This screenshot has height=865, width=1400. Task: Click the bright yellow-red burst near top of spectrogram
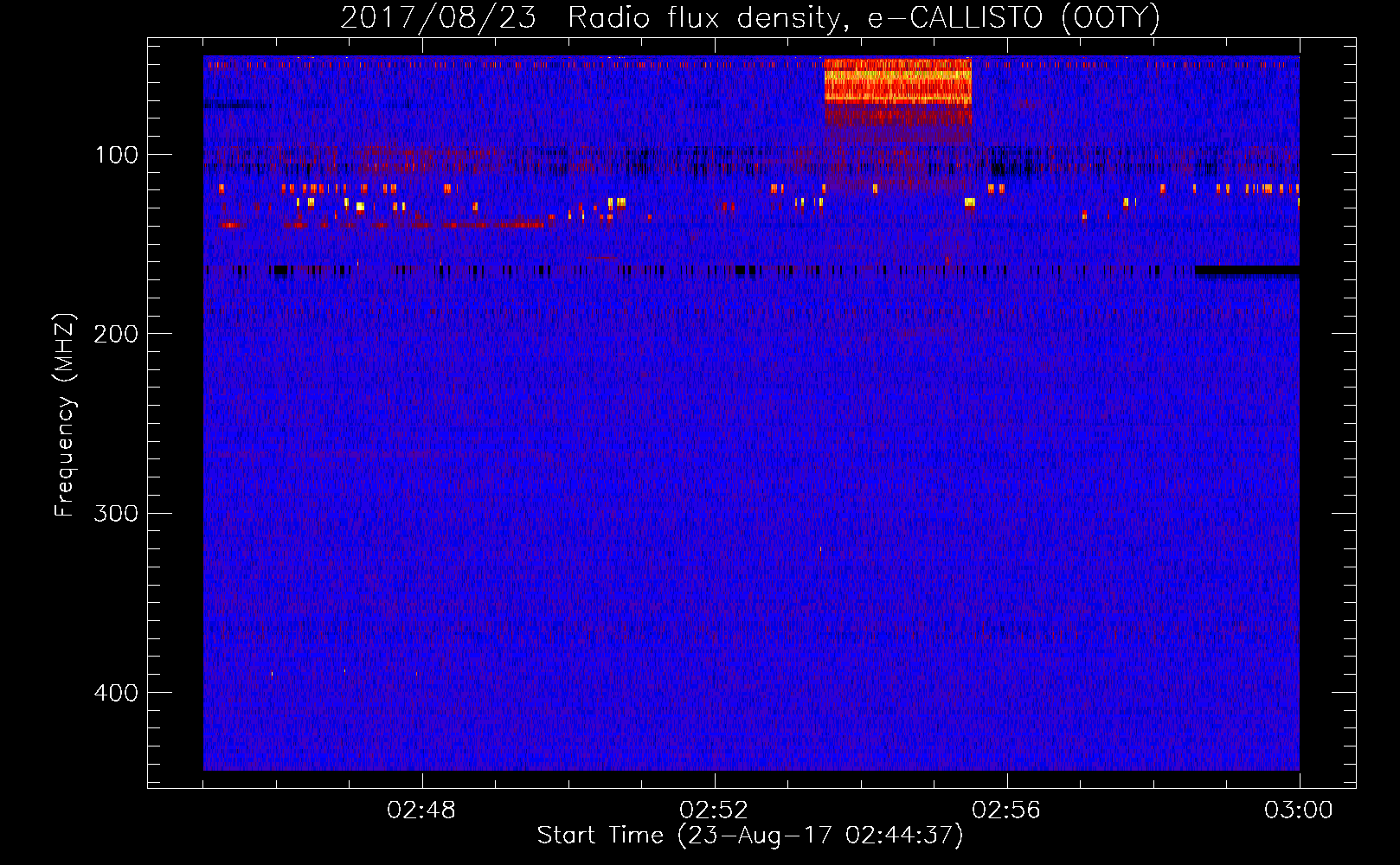(897, 81)
